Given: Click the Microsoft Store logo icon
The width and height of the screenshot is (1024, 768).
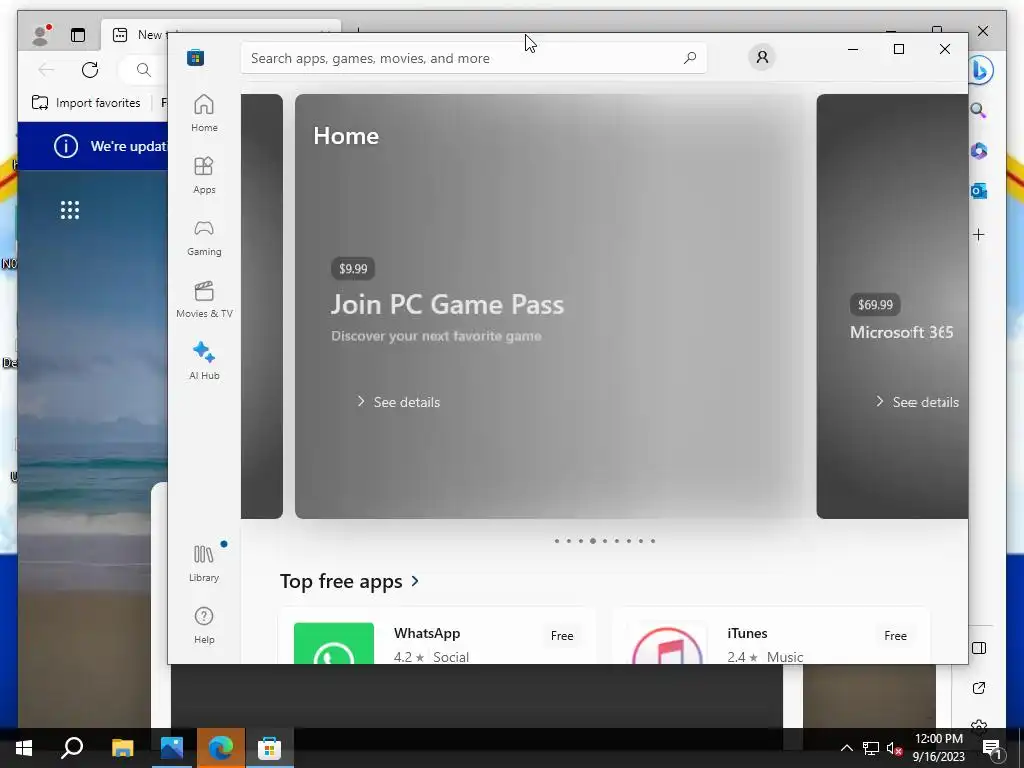Looking at the screenshot, I should click(195, 57).
